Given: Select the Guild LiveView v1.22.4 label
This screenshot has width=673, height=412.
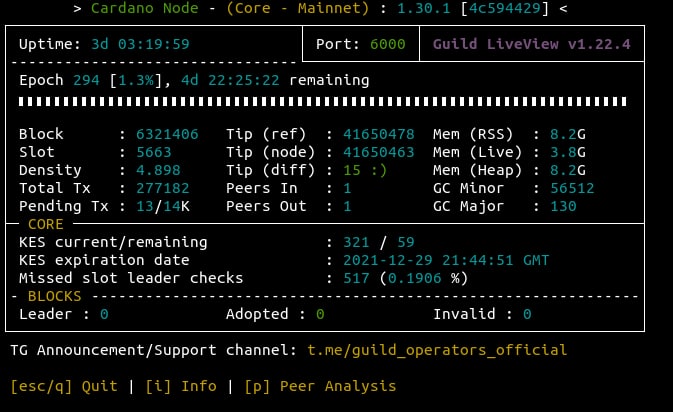Looking at the screenshot, I should (531, 44).
